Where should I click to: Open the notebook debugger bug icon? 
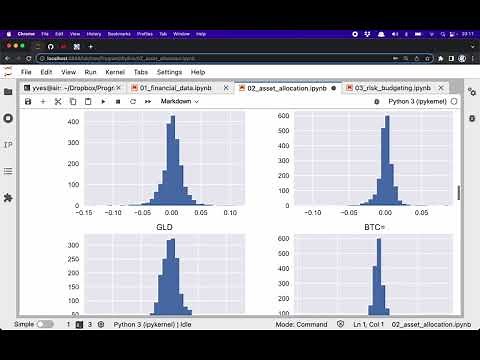pyautogui.click(x=377, y=102)
